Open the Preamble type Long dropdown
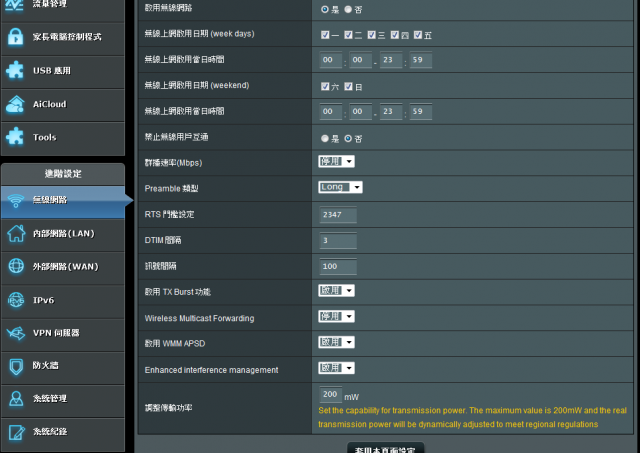The height and width of the screenshot is (453, 640). pyautogui.click(x=340, y=187)
